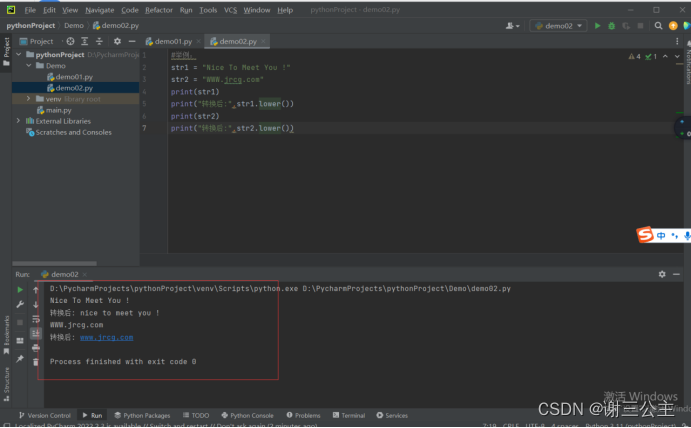Open the Tools menu
Image resolution: width=691 pixels, height=428 pixels.
click(208, 10)
